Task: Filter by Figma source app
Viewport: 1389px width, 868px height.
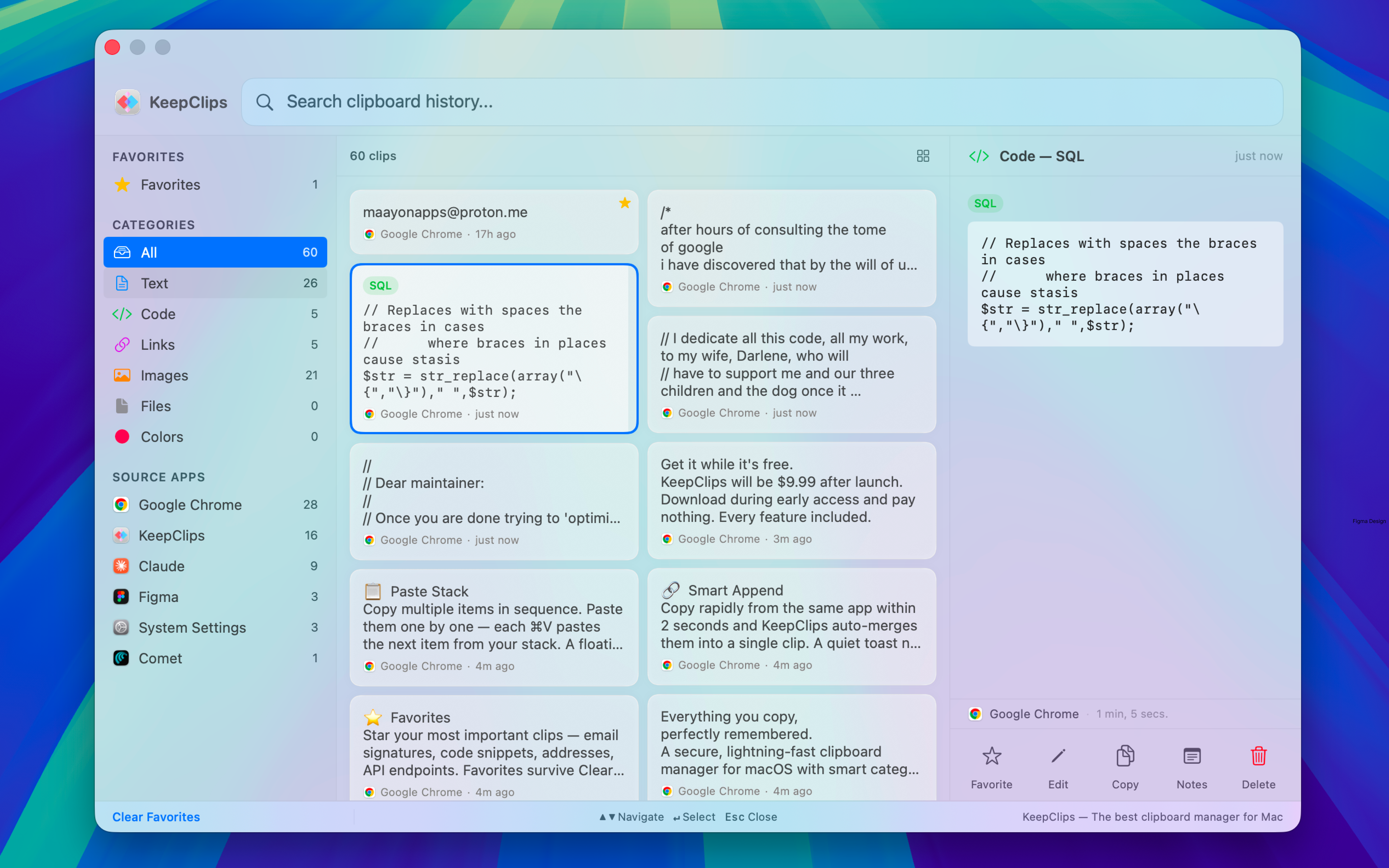Action: click(215, 597)
